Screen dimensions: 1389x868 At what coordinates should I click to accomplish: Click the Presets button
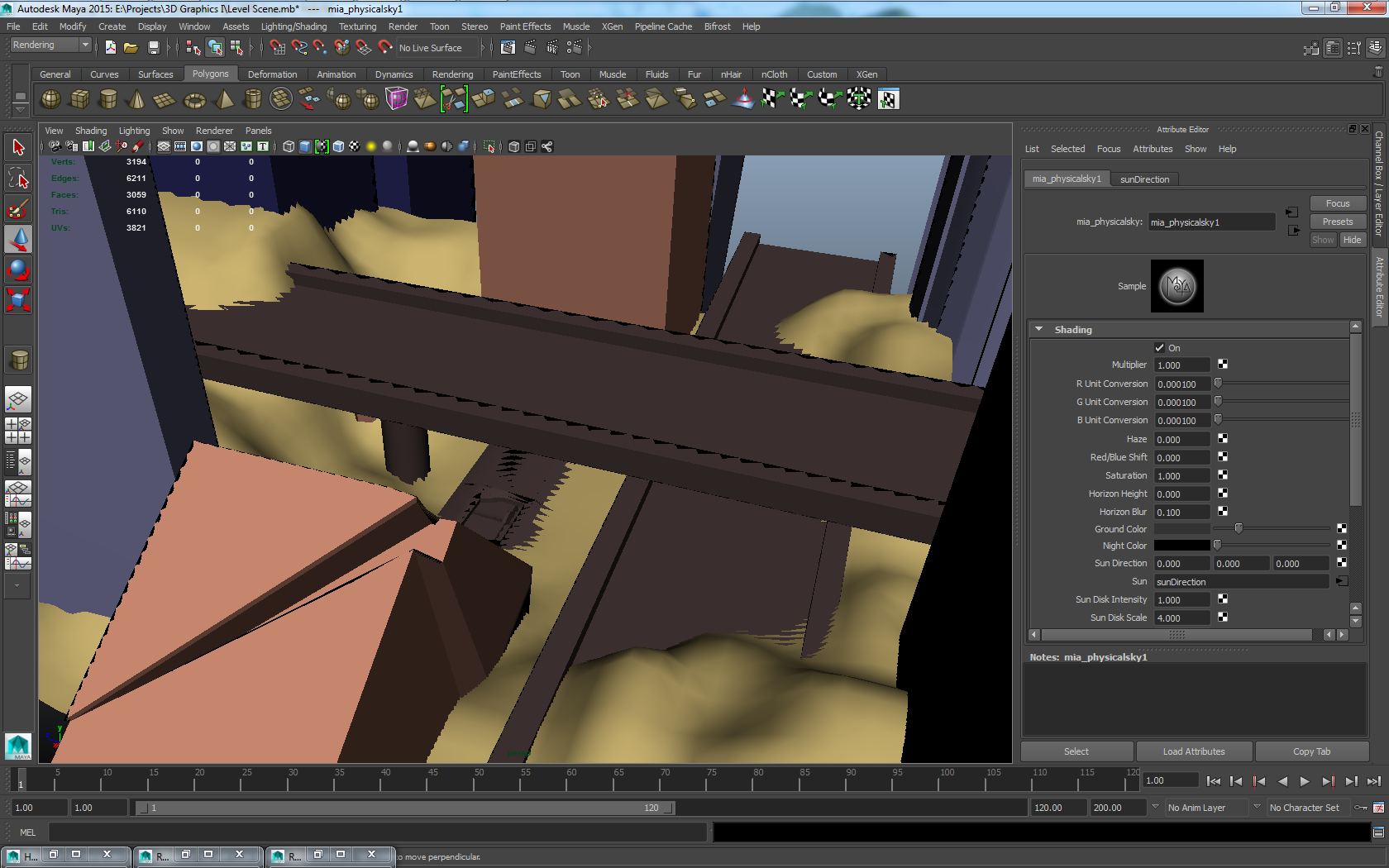click(x=1337, y=222)
